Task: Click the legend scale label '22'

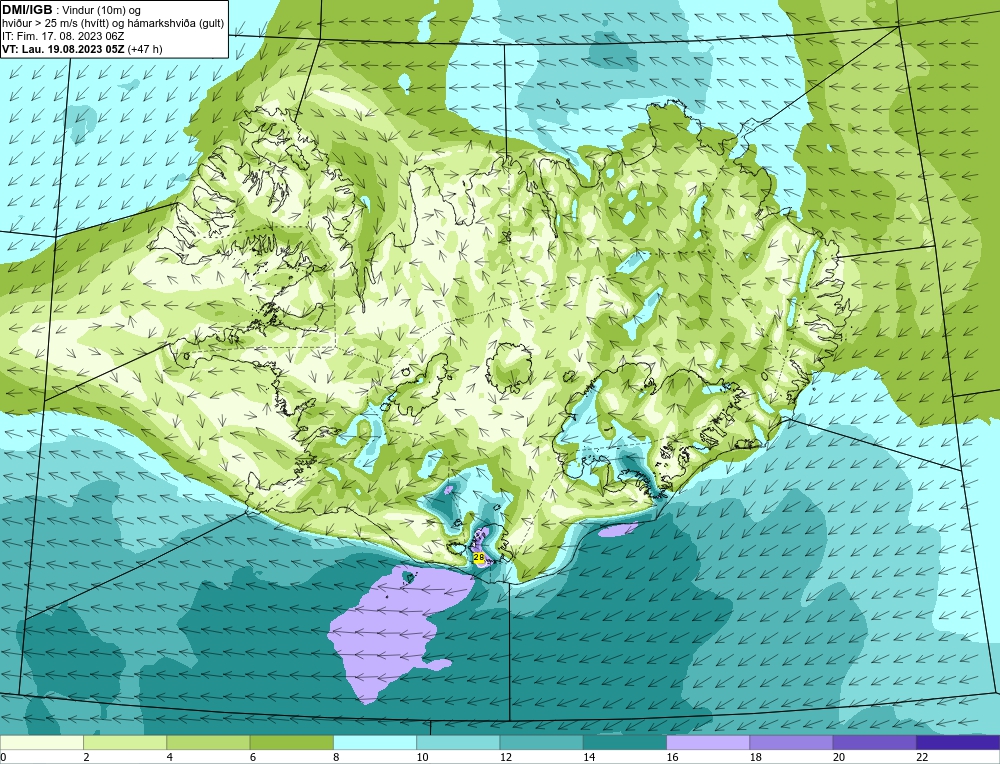Action: pos(923,757)
